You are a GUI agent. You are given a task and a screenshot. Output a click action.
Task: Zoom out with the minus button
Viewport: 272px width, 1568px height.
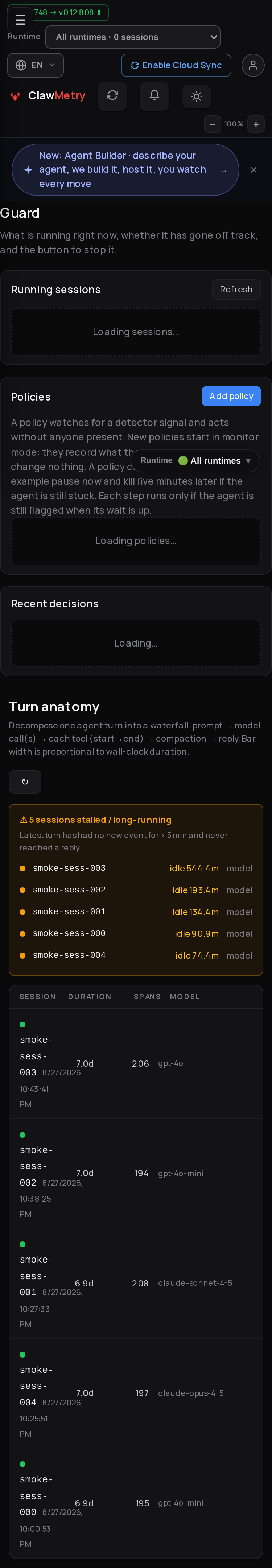213,124
